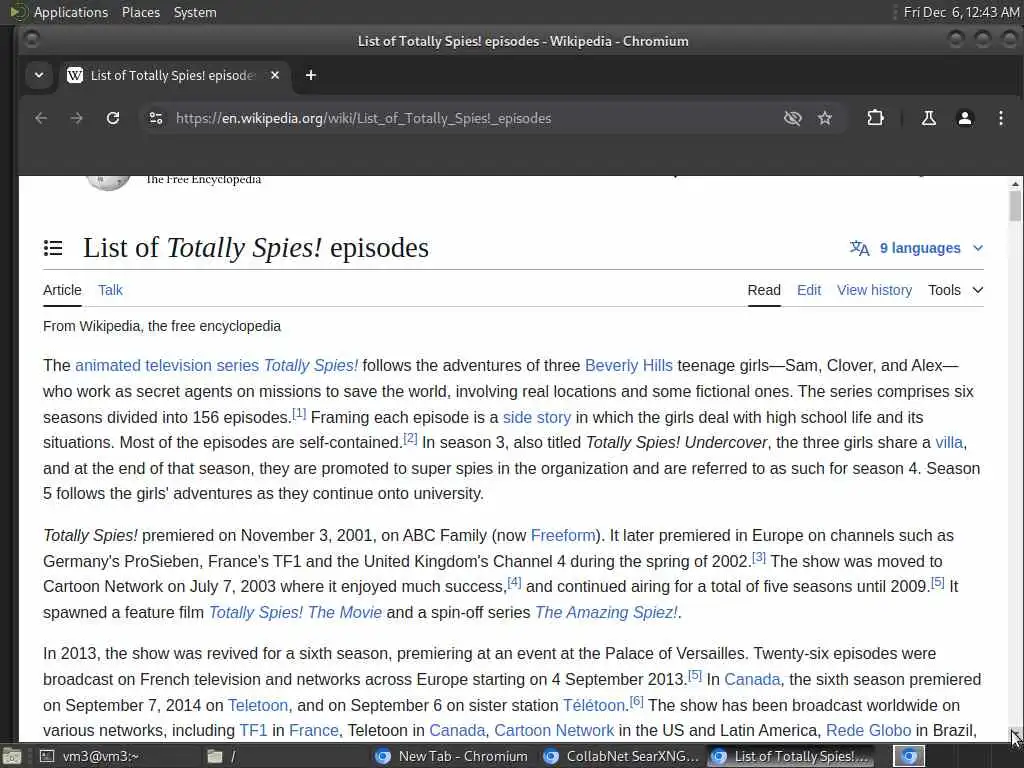Follow the Rede Globo link

tap(868, 730)
